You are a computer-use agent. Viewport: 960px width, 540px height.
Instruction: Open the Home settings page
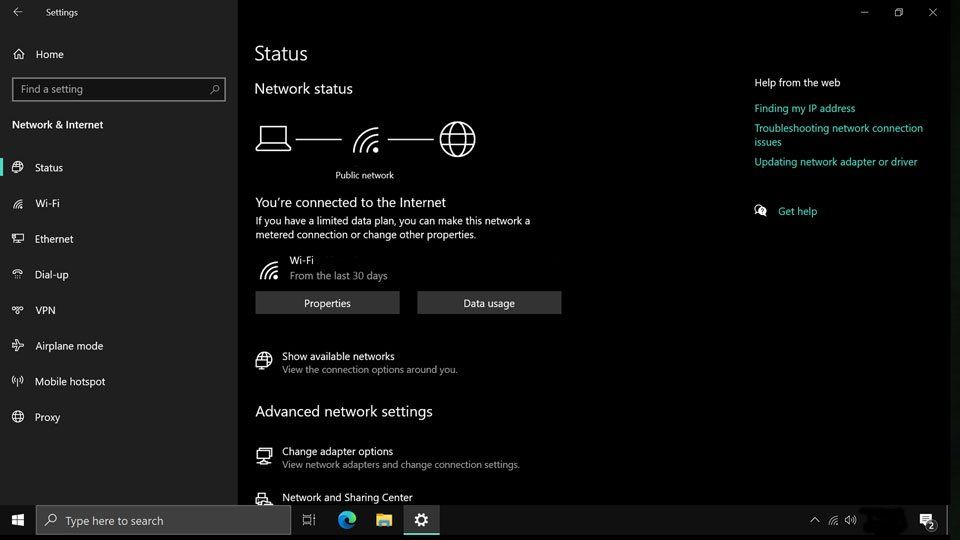point(48,54)
